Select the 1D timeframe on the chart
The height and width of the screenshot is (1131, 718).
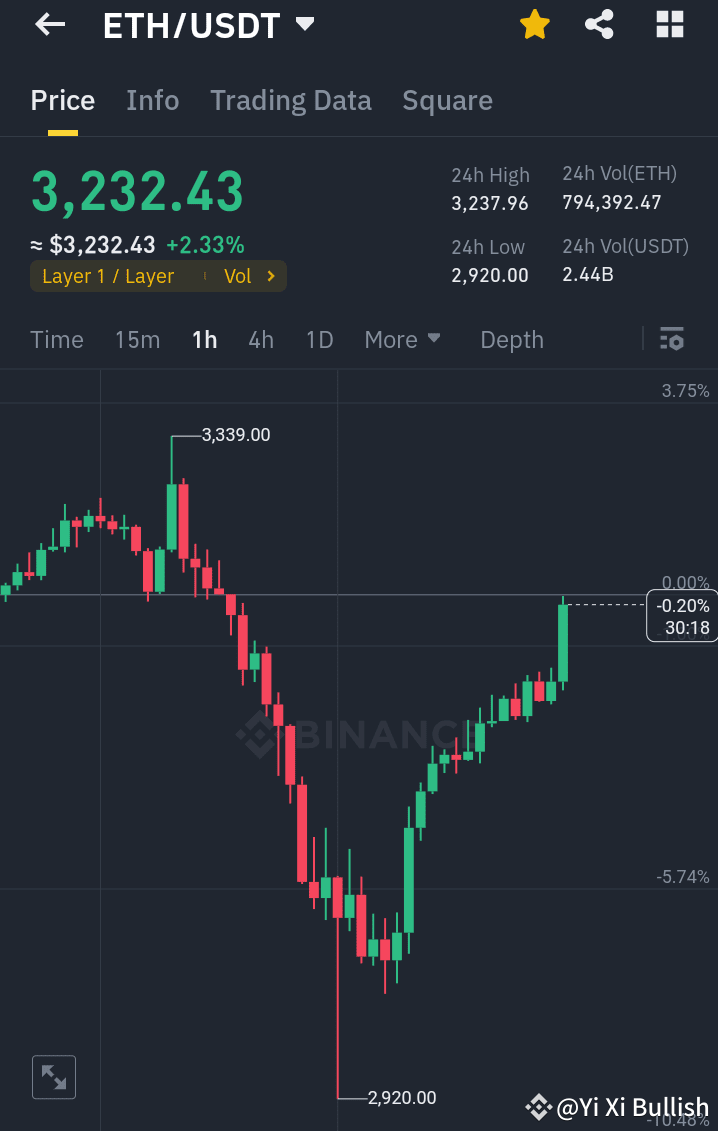(319, 340)
